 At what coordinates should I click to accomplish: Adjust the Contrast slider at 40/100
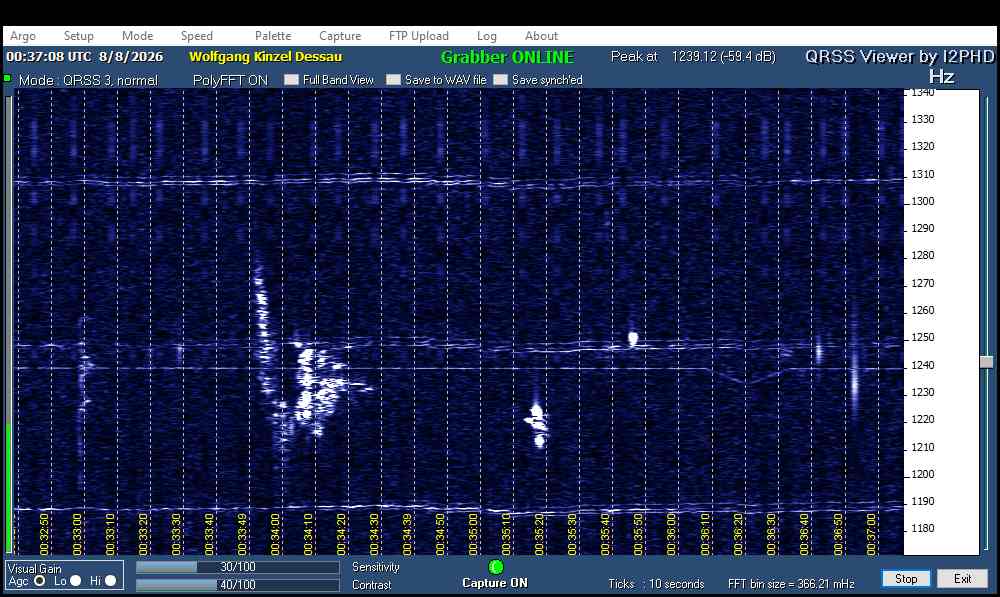coord(237,584)
